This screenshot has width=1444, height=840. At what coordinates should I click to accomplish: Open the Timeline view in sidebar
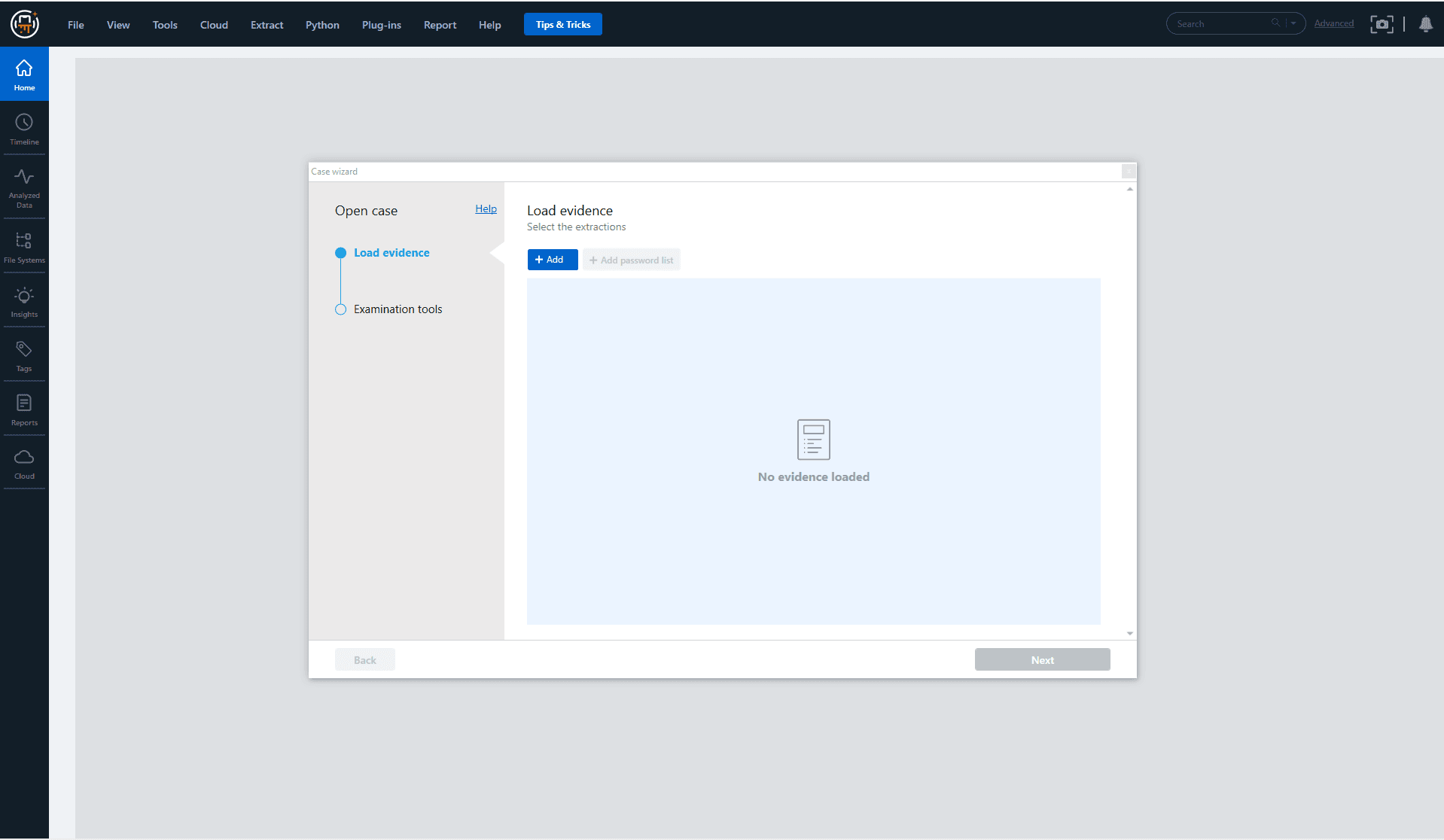click(24, 129)
